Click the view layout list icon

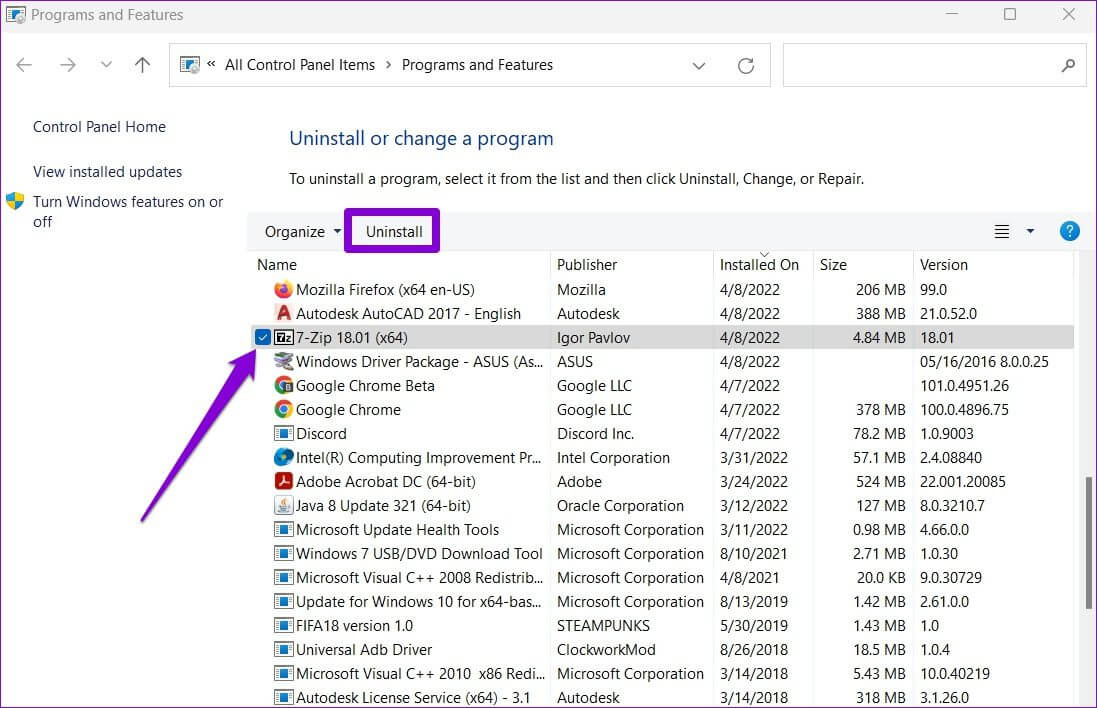[x=1002, y=232]
